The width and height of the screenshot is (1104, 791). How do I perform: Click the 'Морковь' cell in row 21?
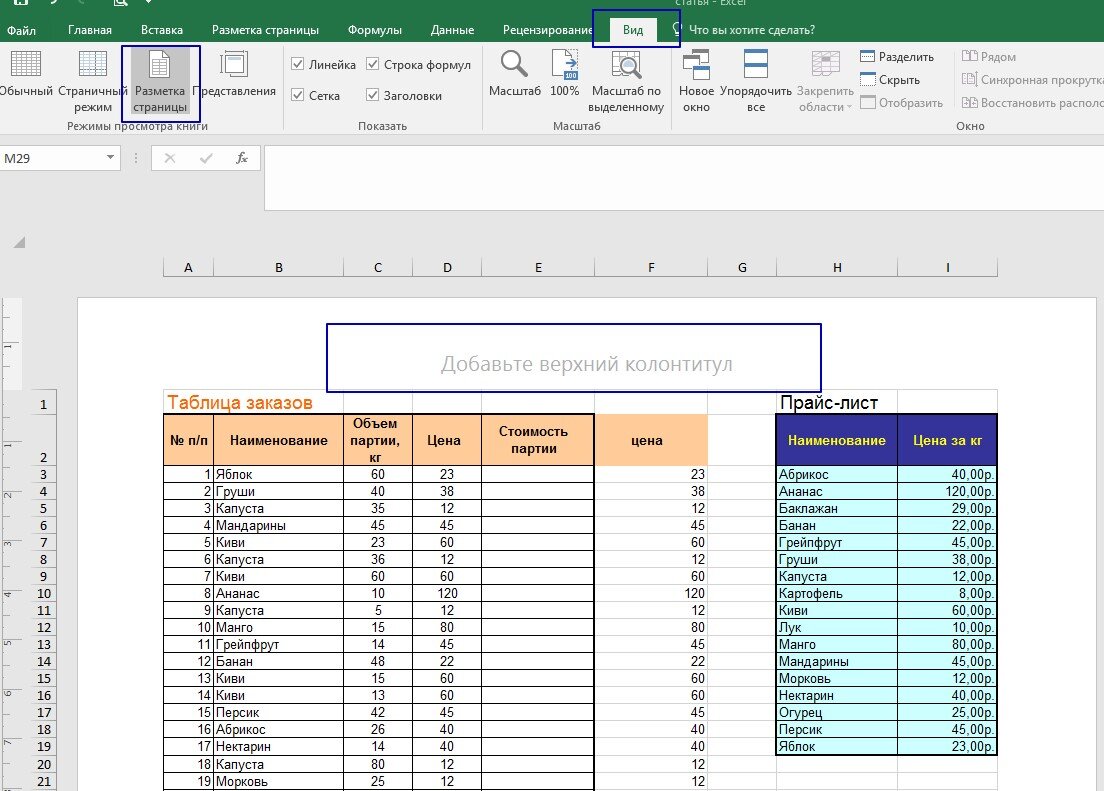point(279,781)
